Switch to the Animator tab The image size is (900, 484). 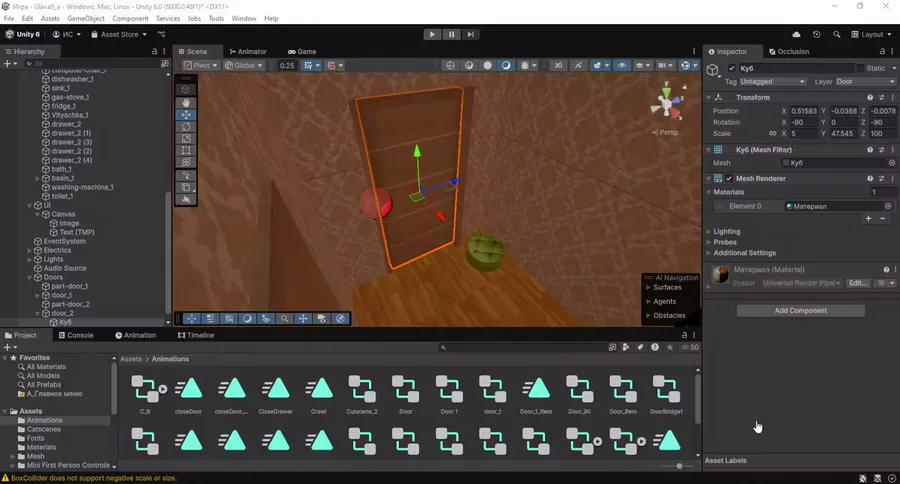(x=248, y=52)
